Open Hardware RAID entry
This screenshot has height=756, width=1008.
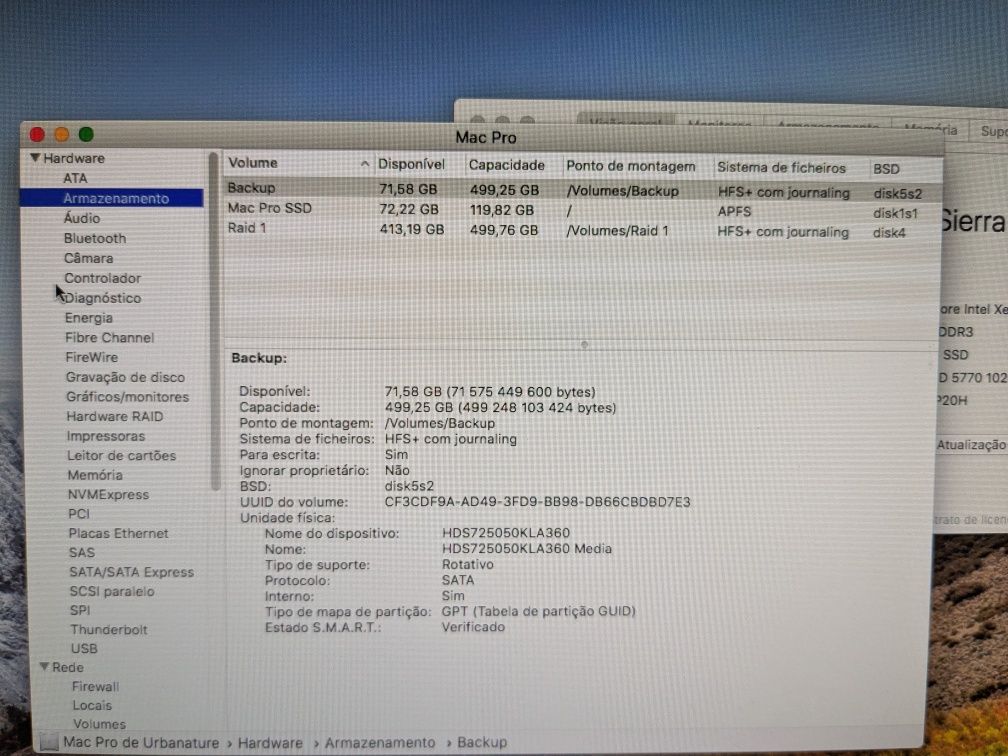[114, 416]
